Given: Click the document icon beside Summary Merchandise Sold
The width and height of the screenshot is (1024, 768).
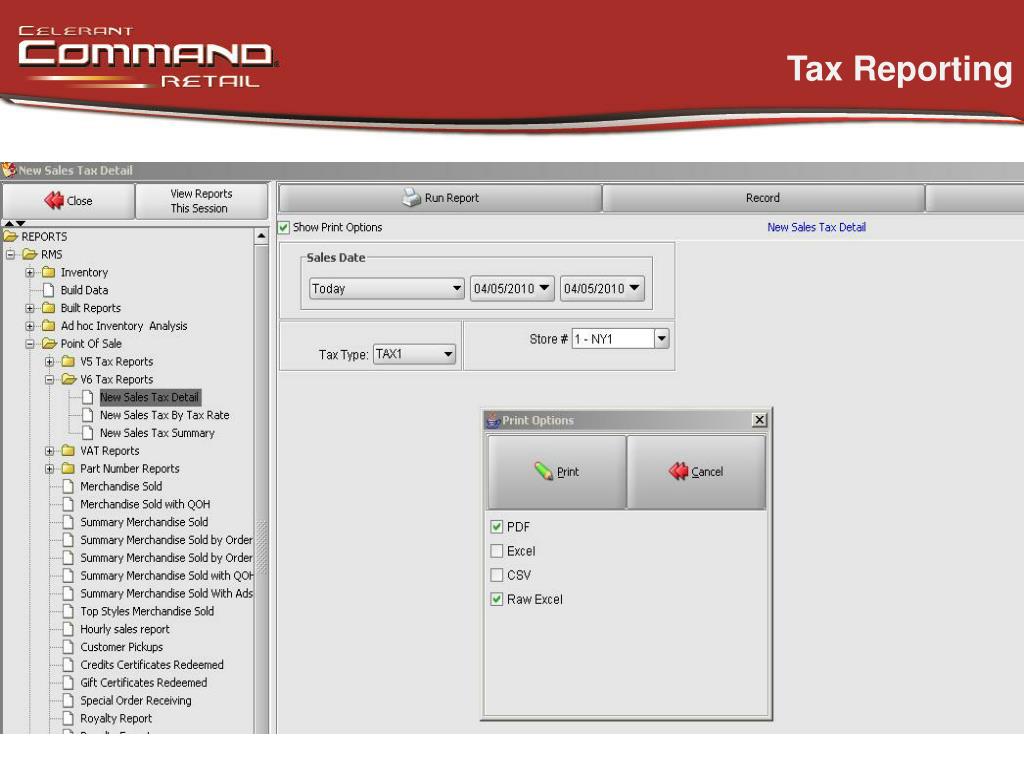Looking at the screenshot, I should [x=69, y=522].
